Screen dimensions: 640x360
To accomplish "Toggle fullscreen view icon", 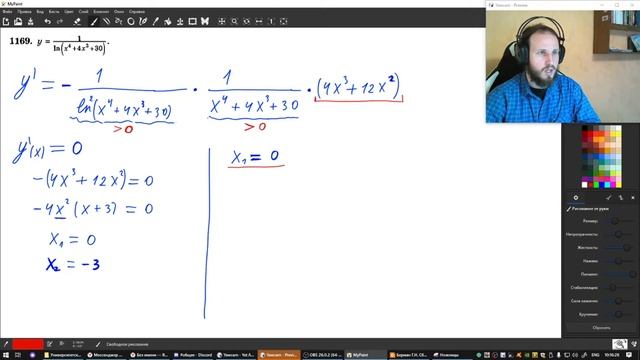I will (x=284, y=21).
